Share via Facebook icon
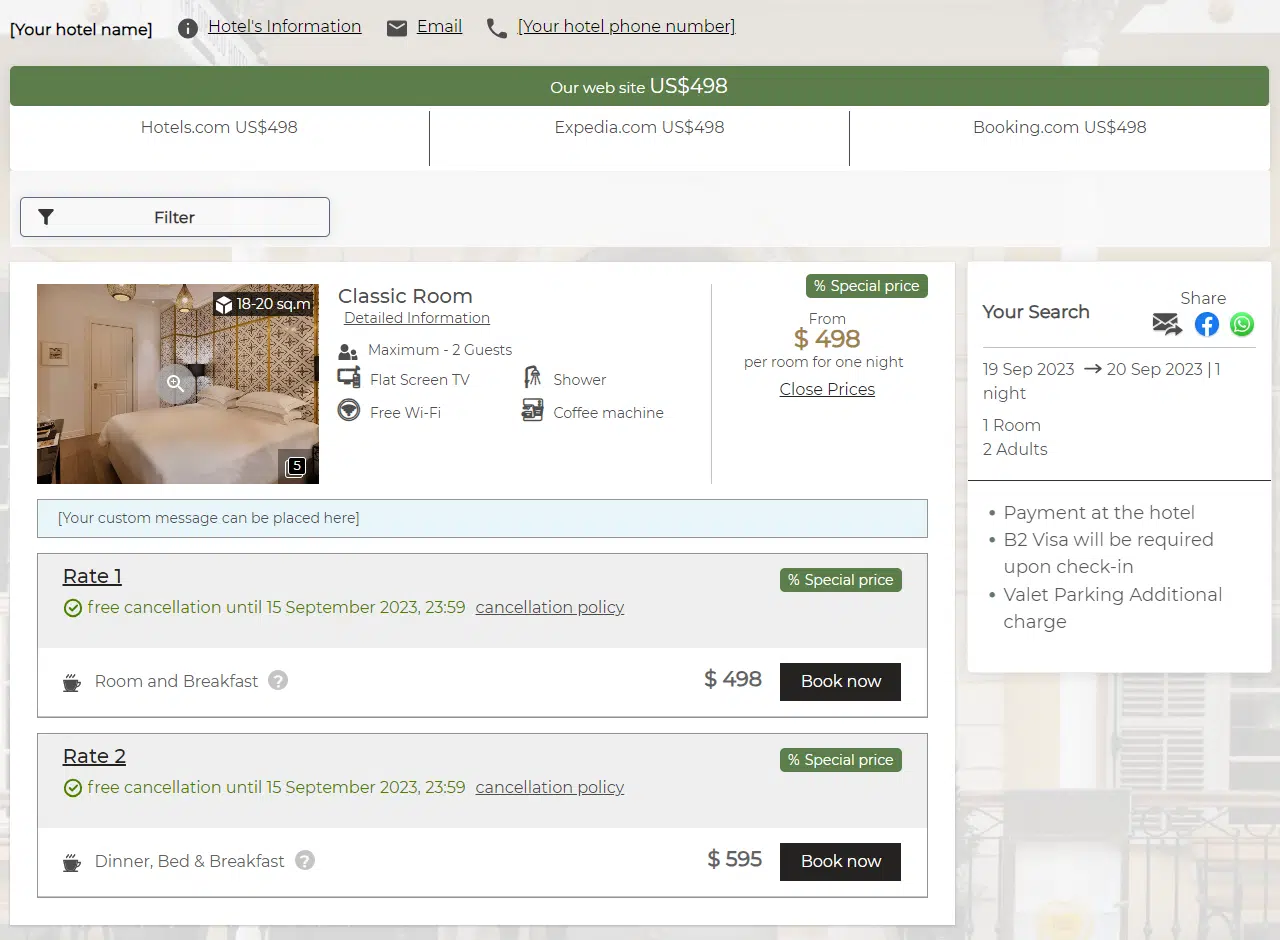 pyautogui.click(x=1207, y=324)
